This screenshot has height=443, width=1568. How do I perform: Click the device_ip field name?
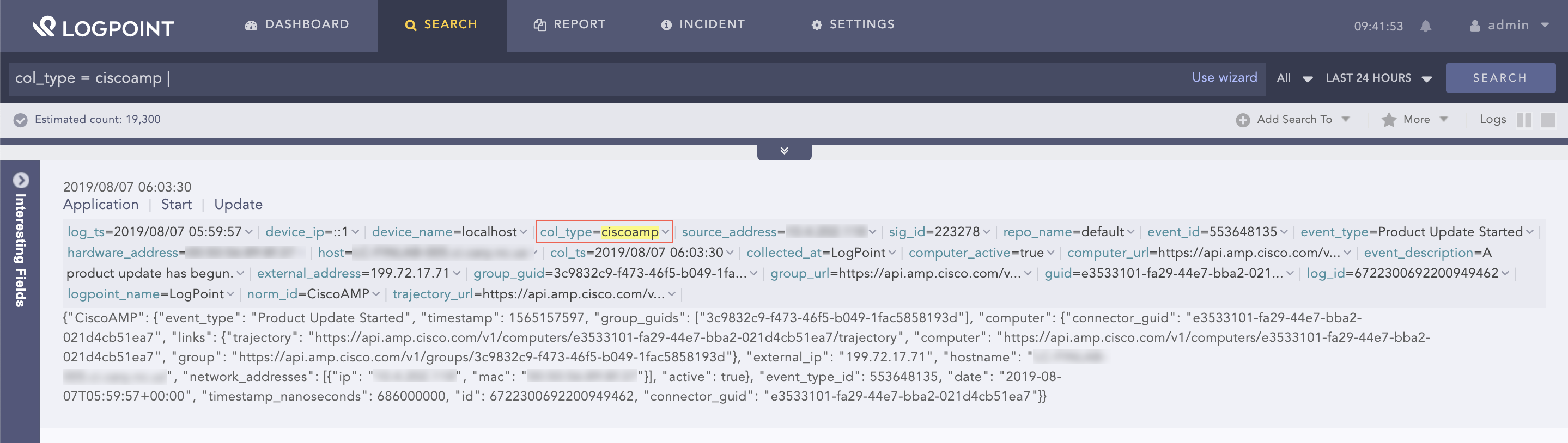tap(295, 232)
